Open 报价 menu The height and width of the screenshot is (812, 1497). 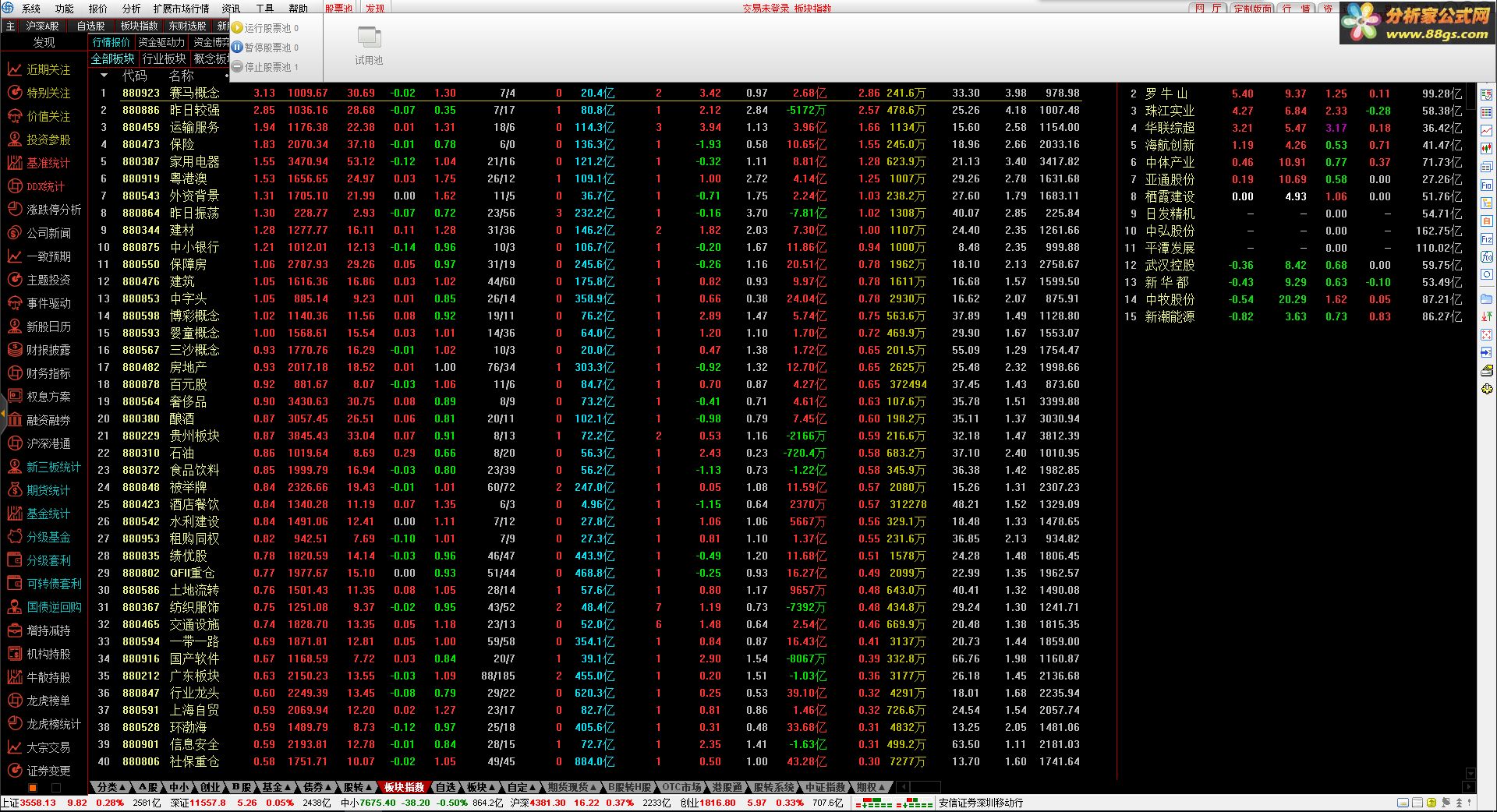(x=98, y=9)
